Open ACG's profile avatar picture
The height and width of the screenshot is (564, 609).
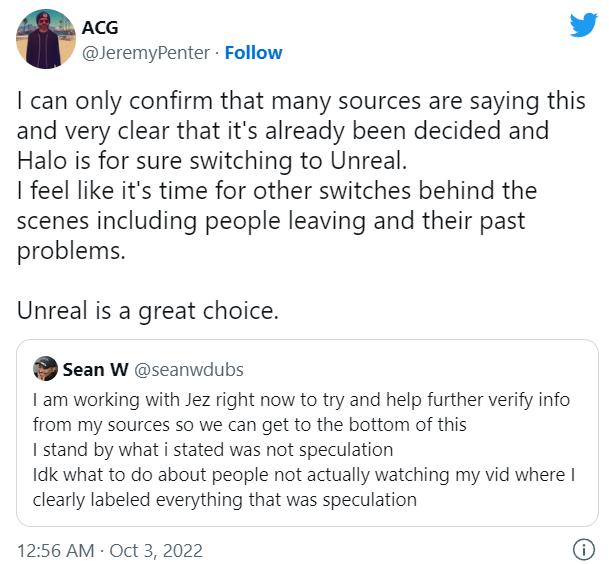point(46,39)
